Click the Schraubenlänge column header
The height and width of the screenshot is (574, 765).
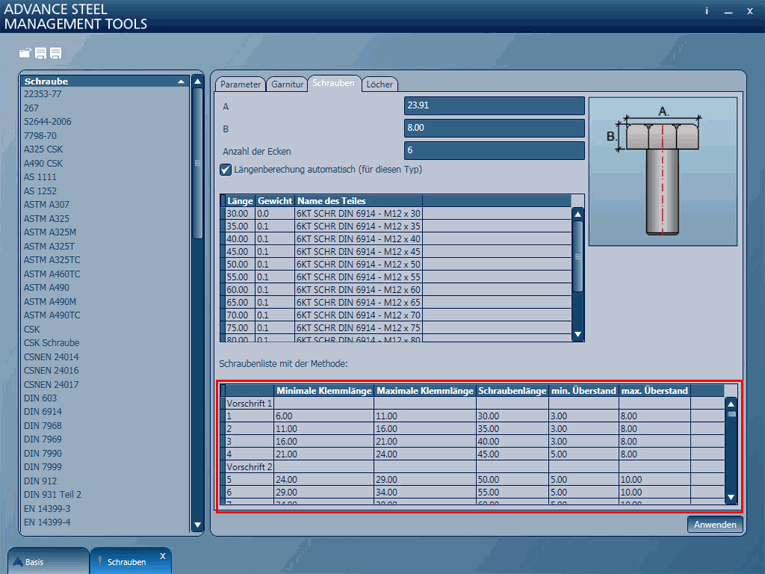click(x=512, y=391)
